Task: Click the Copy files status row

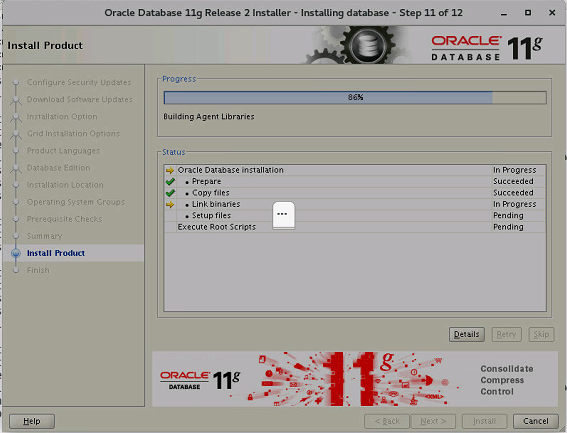Action: (x=355, y=193)
